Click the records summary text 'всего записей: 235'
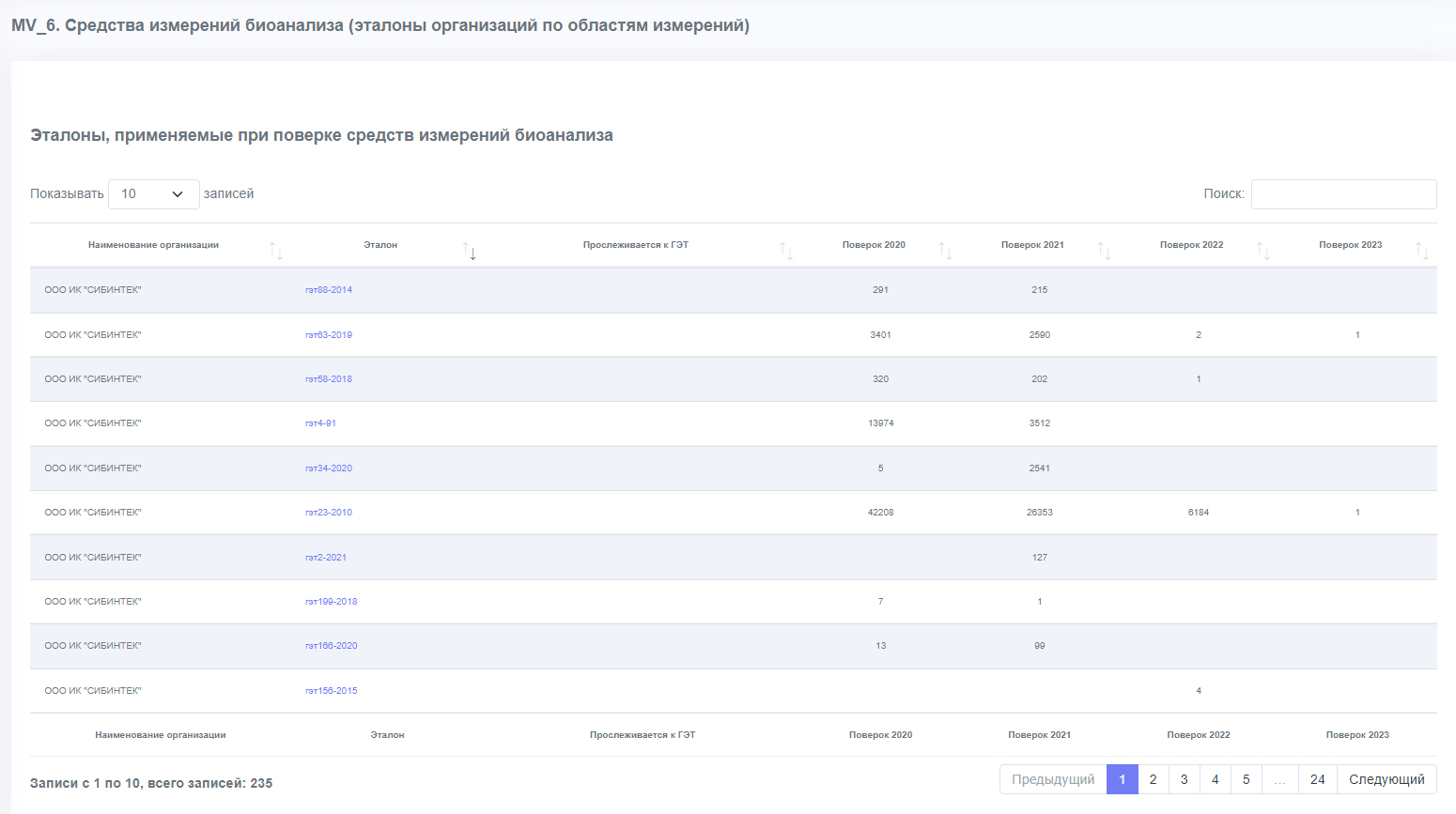This screenshot has width=1456, height=814. (x=209, y=783)
